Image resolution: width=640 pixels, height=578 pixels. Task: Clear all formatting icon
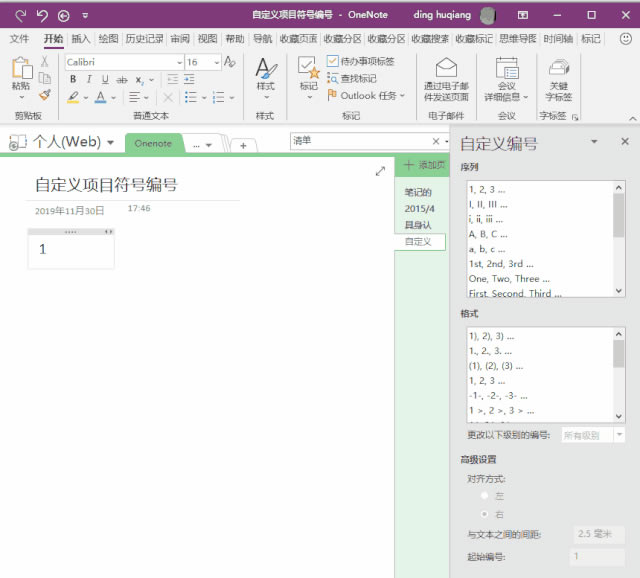[230, 62]
